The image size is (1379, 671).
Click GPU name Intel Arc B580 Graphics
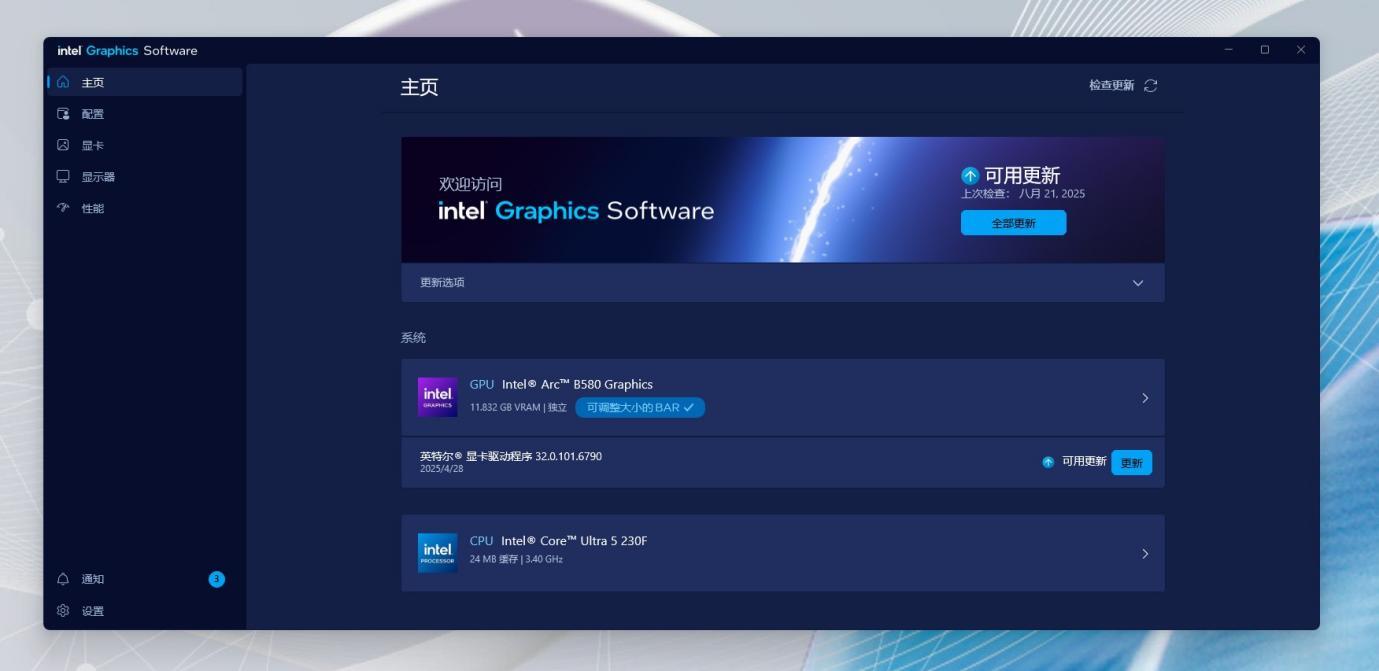[577, 384]
